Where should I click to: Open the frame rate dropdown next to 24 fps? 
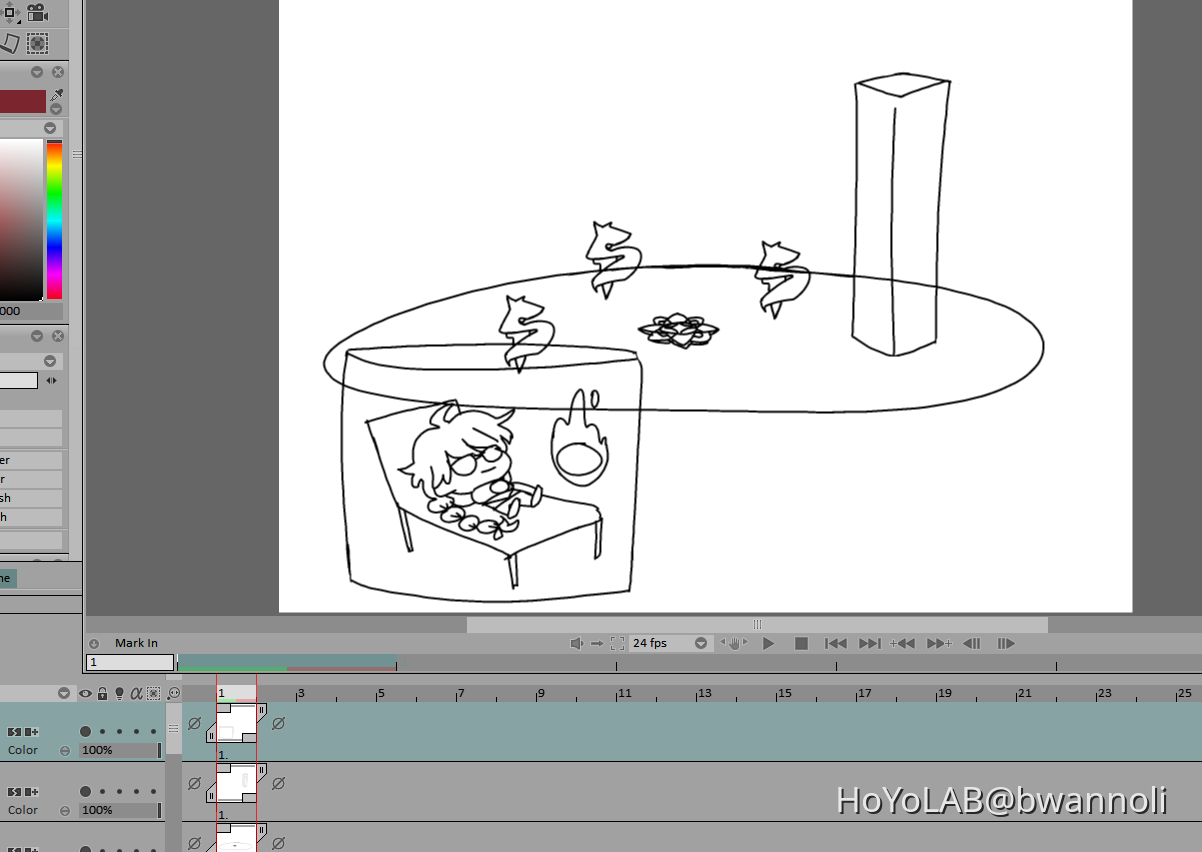click(x=701, y=643)
